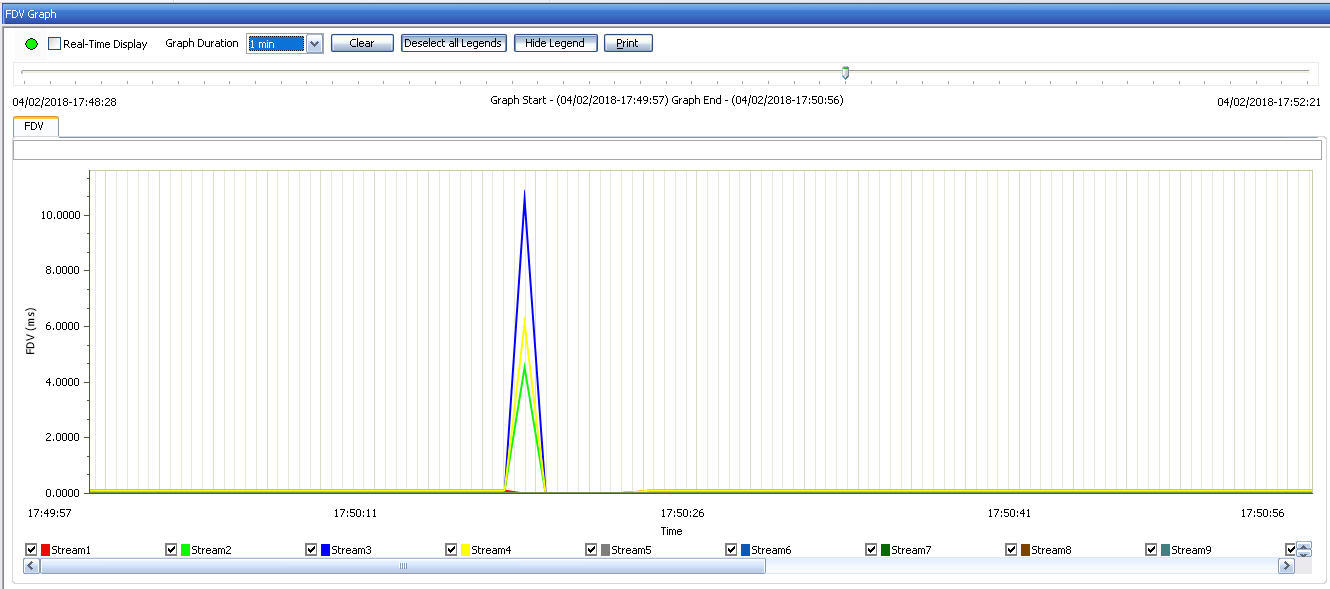Click the 8.0000 y-axis value
Screen dimensions: 1330x589
(63, 271)
